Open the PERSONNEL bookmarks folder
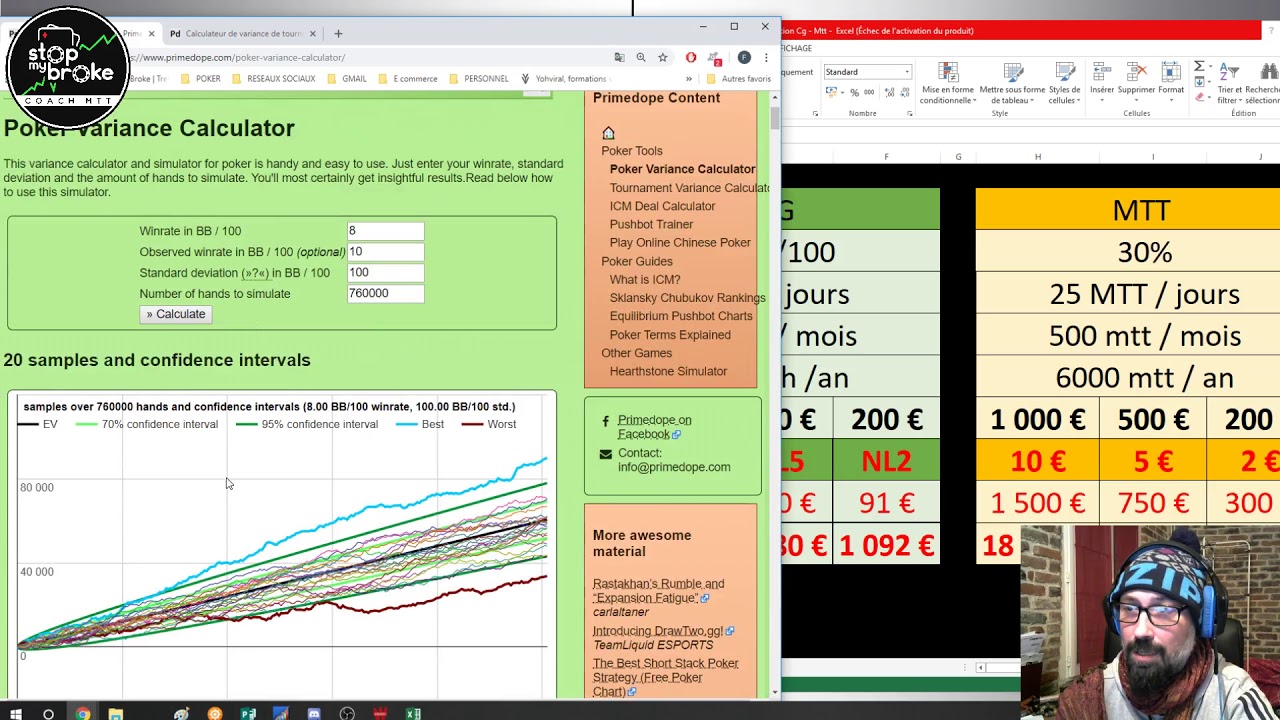 point(479,78)
